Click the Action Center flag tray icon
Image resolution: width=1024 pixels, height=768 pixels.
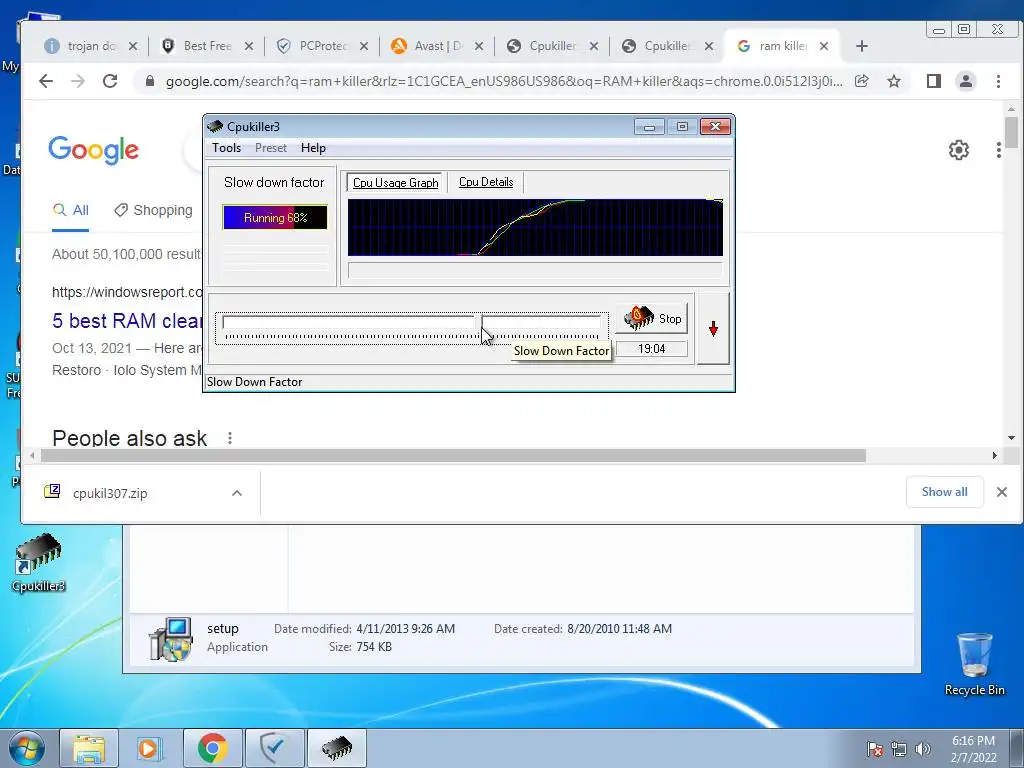[x=874, y=749]
